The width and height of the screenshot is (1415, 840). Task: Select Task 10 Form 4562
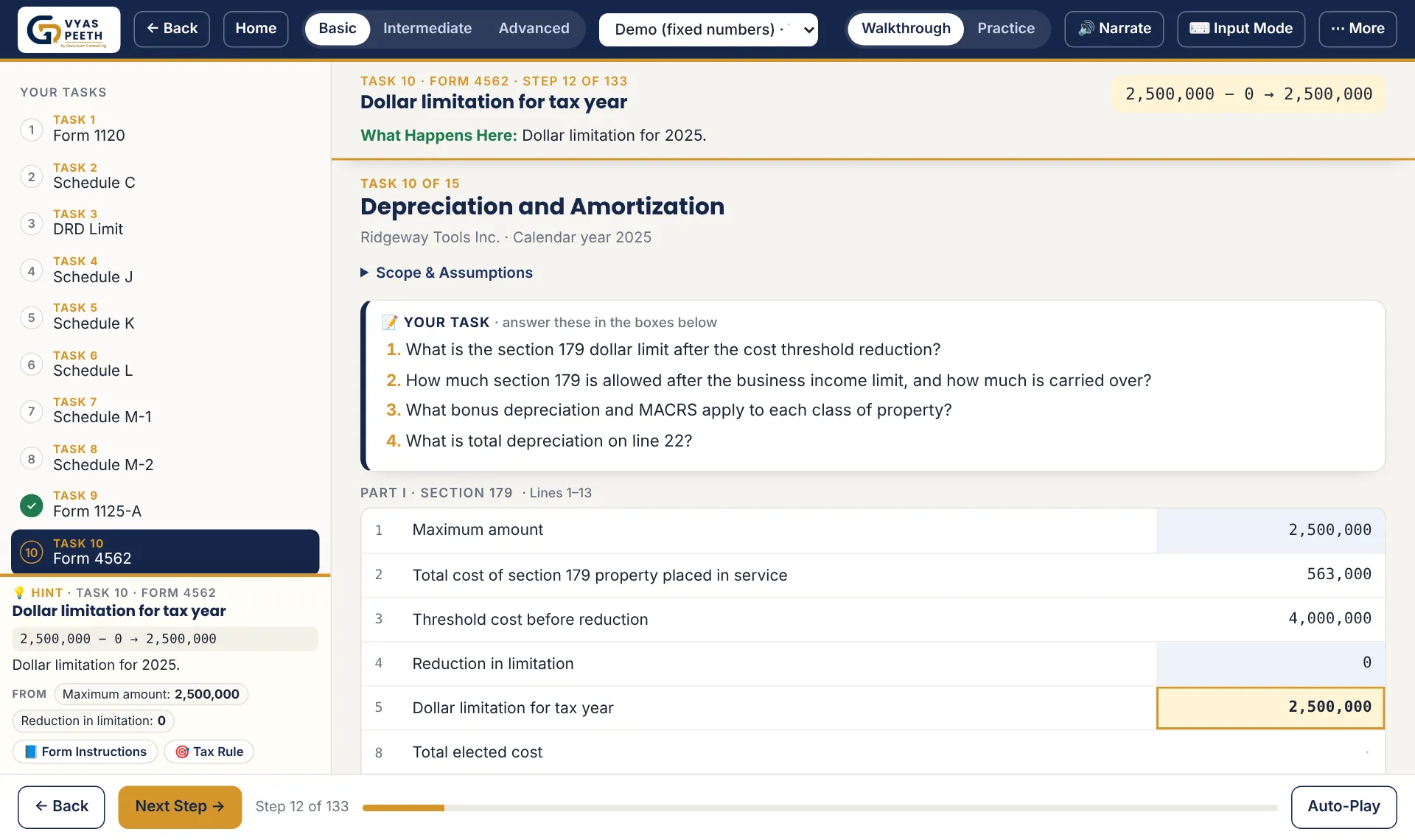pos(165,552)
